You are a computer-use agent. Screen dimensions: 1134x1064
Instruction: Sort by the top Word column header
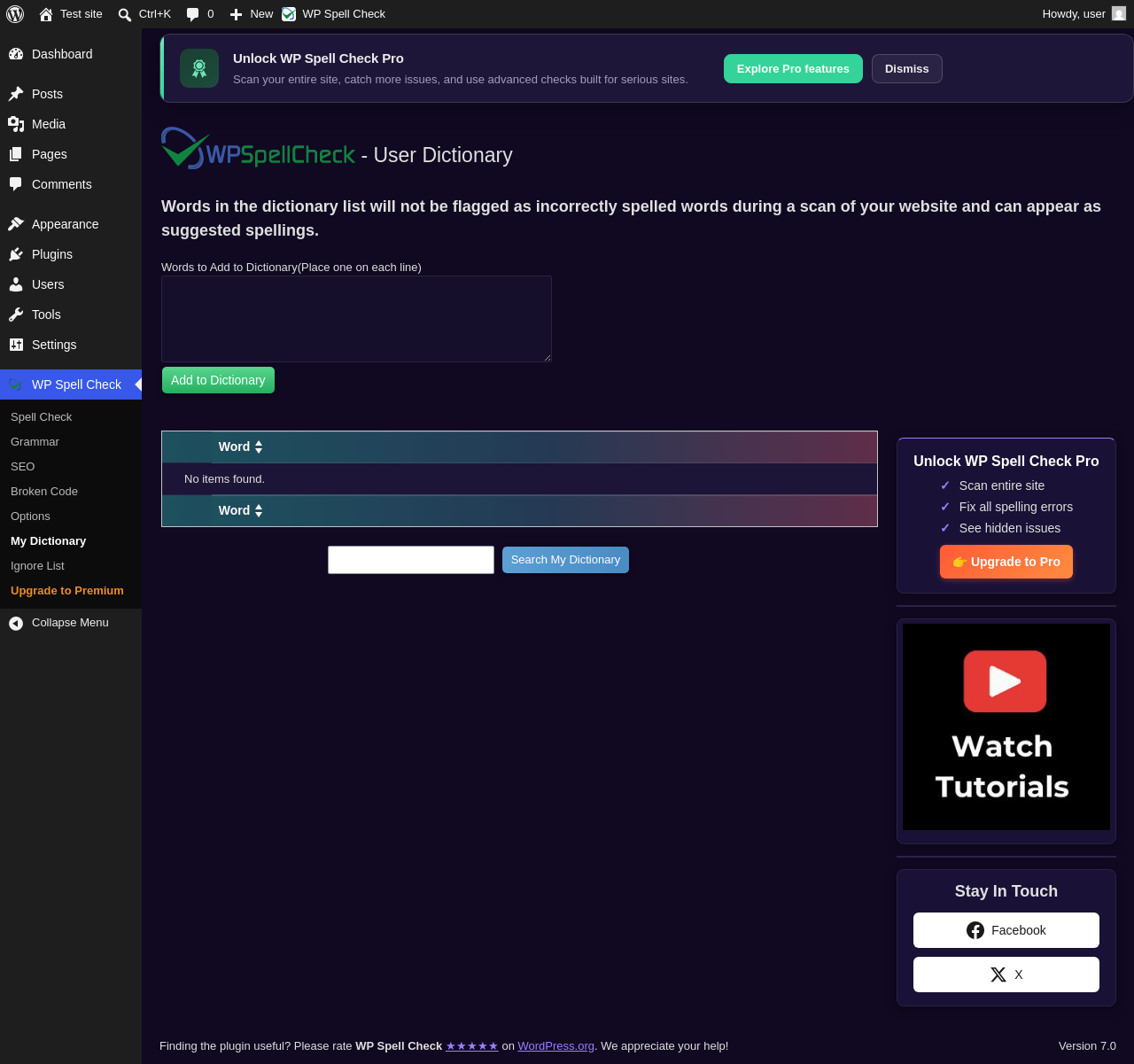click(241, 447)
